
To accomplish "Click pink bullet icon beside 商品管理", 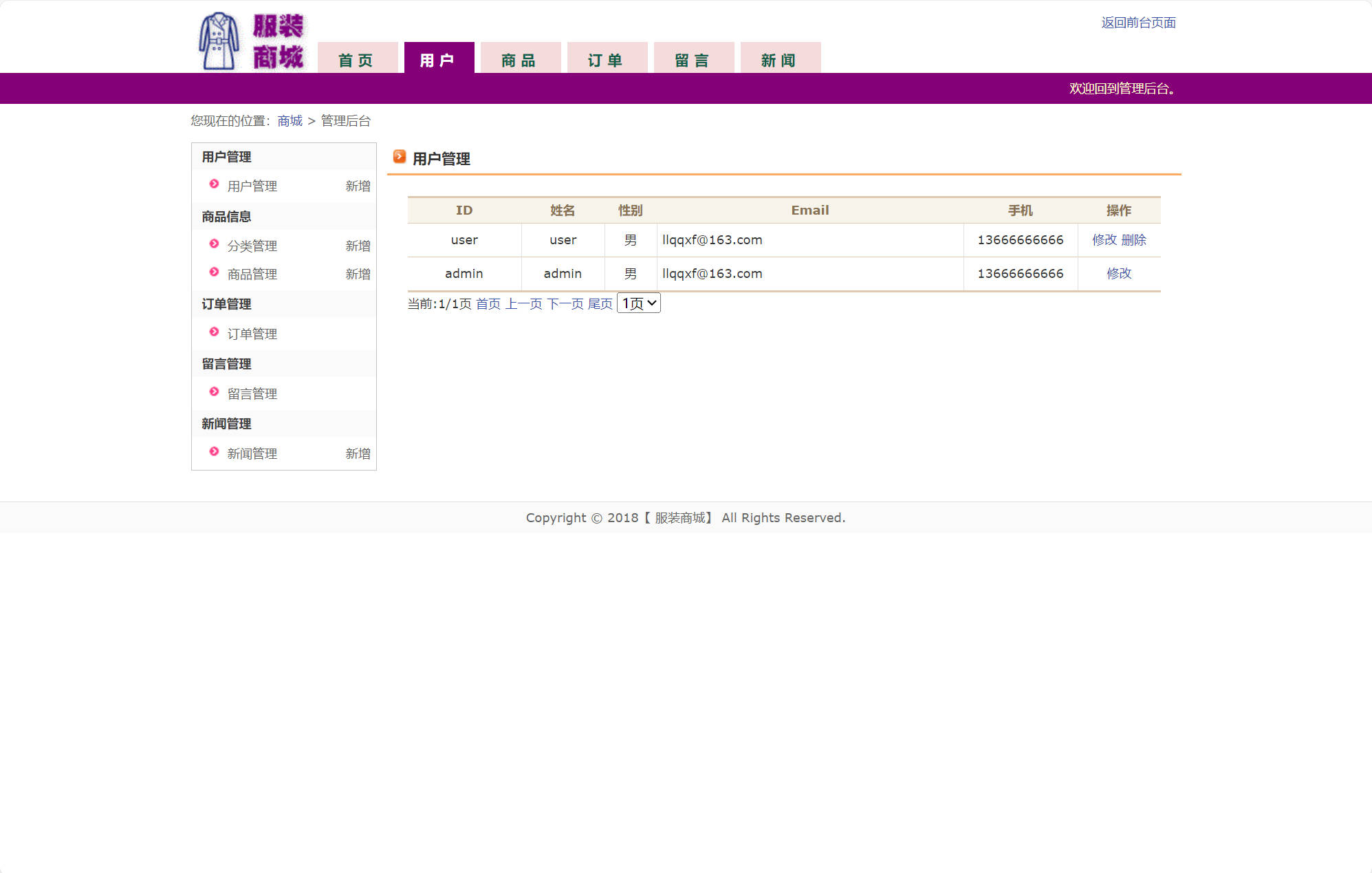I will (214, 272).
